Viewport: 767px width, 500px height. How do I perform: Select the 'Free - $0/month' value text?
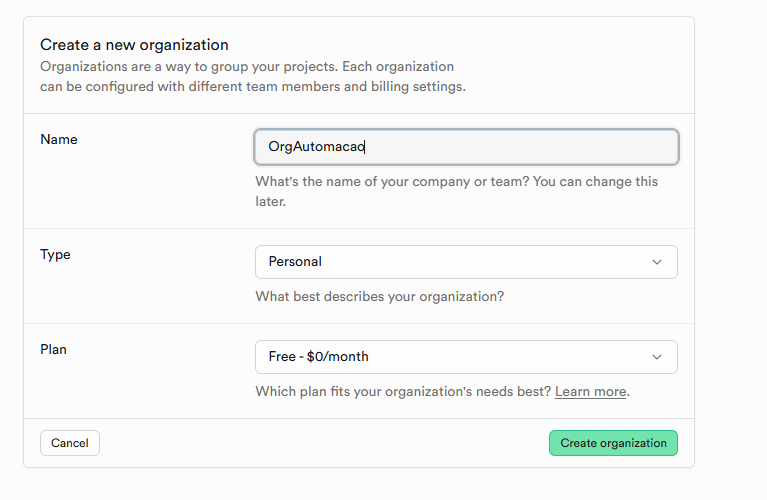coord(318,357)
